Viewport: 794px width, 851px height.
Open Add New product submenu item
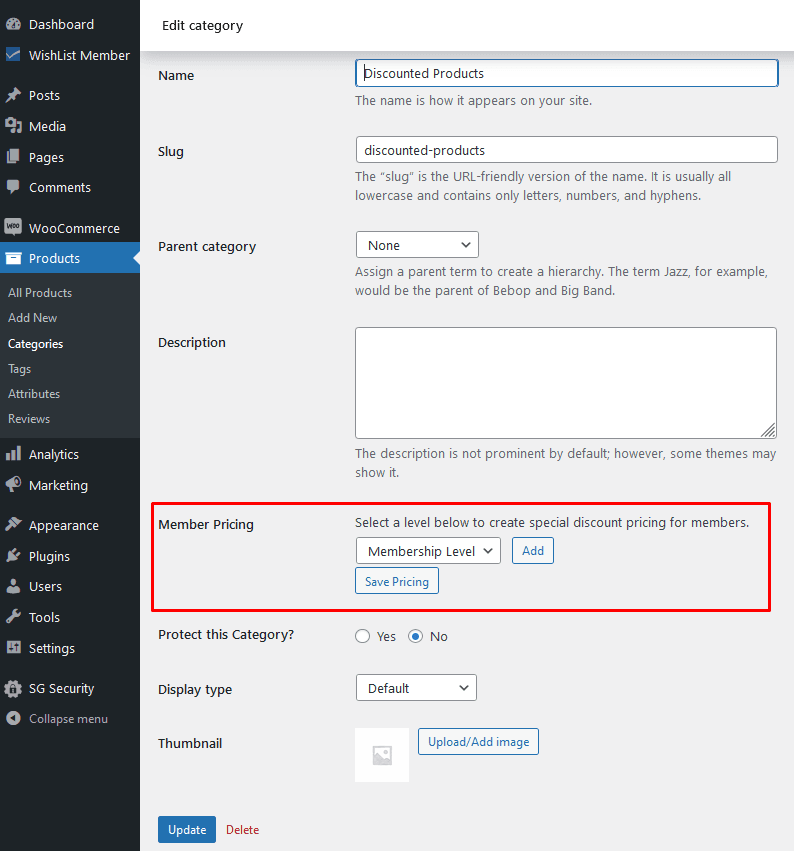33,317
